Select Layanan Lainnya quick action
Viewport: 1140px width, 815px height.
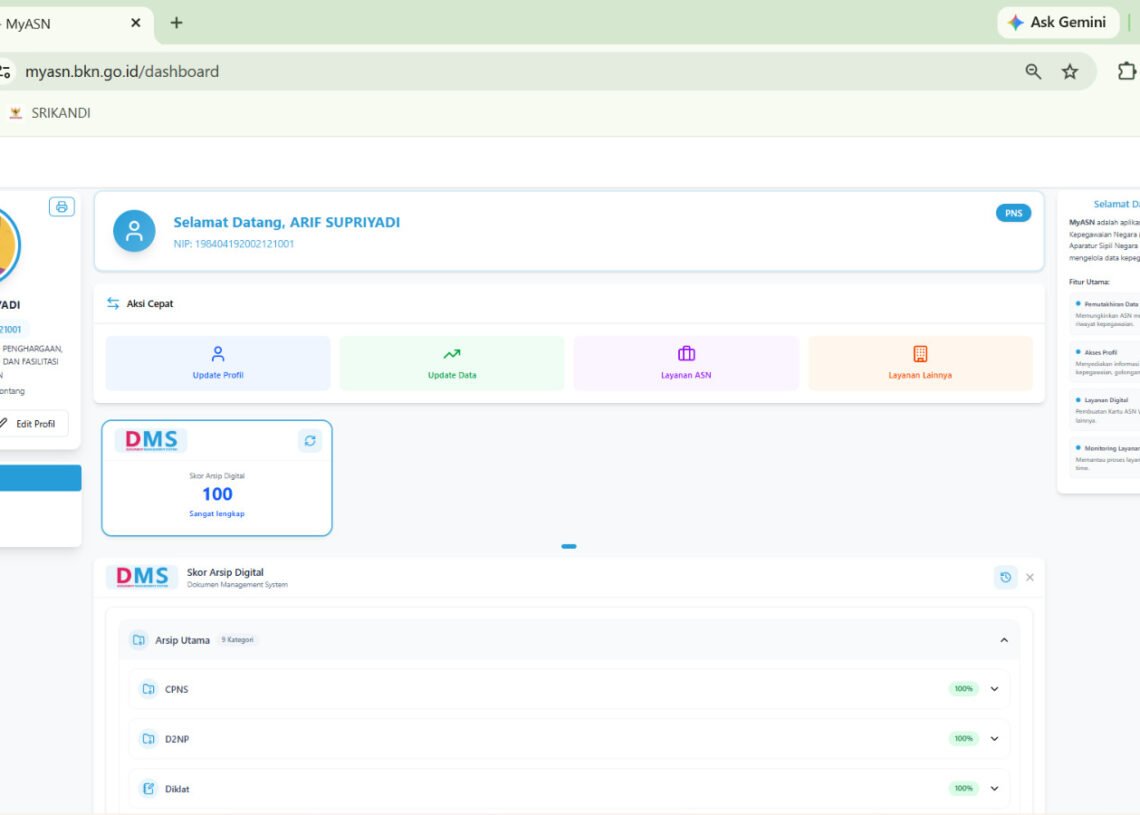(920, 363)
